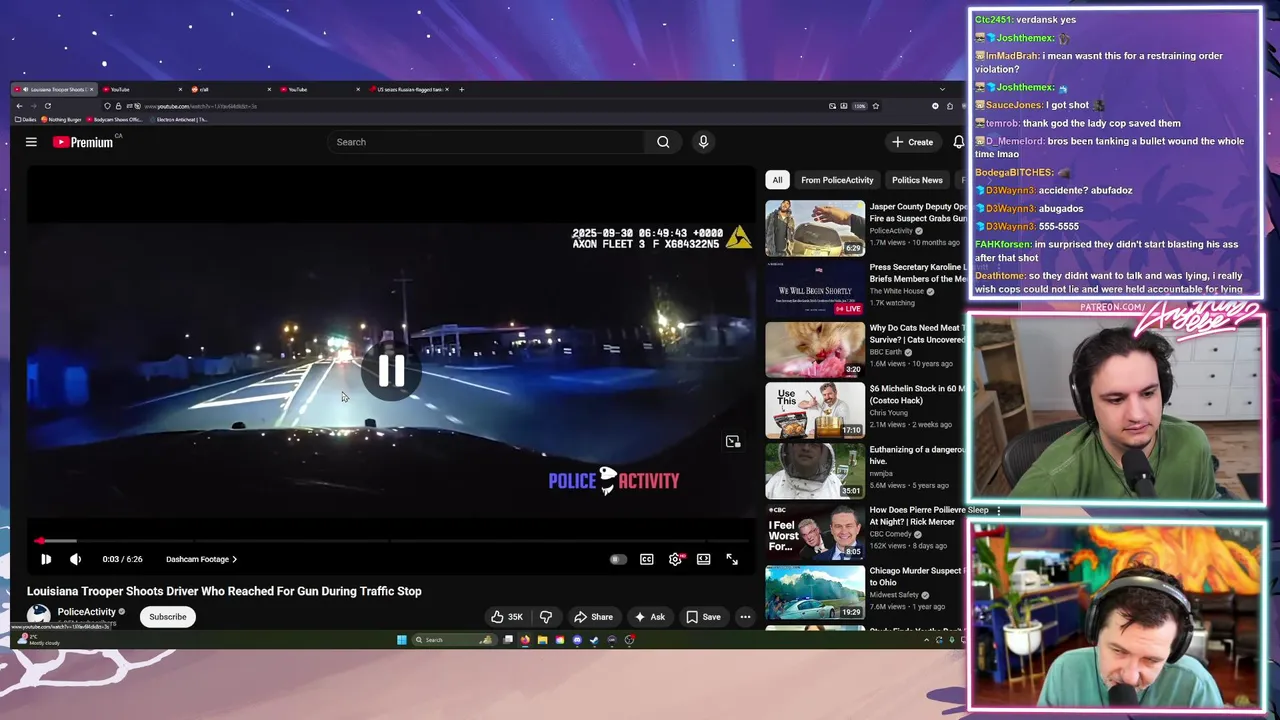Toggle the autoplay switch
The width and height of the screenshot is (1280, 720).
[618, 559]
